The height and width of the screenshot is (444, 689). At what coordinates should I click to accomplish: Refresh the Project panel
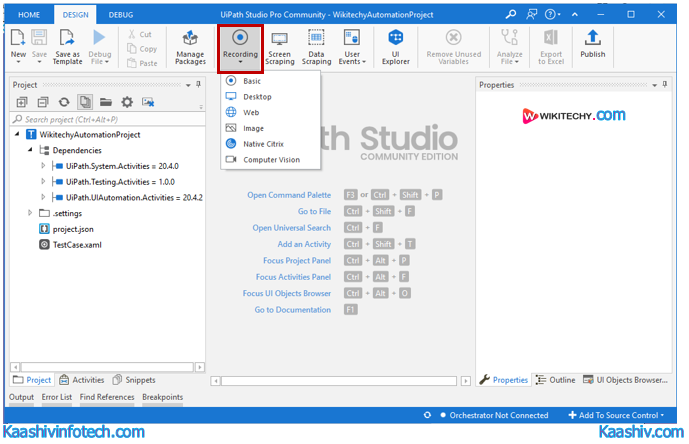(x=64, y=102)
